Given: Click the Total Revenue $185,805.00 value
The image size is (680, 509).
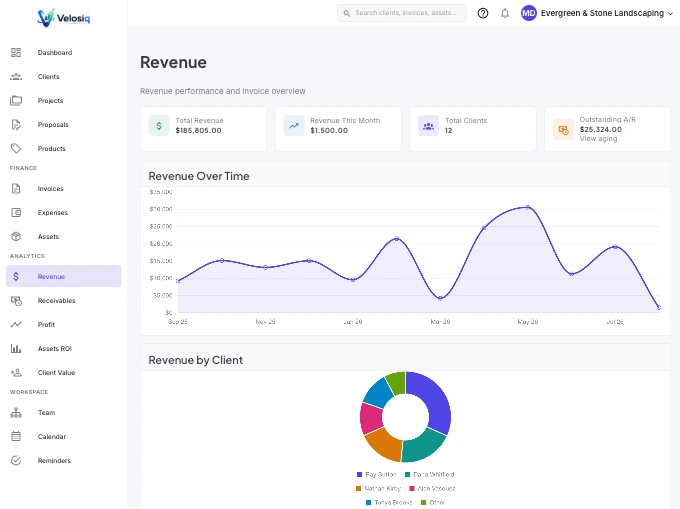Looking at the screenshot, I should pos(198,131).
